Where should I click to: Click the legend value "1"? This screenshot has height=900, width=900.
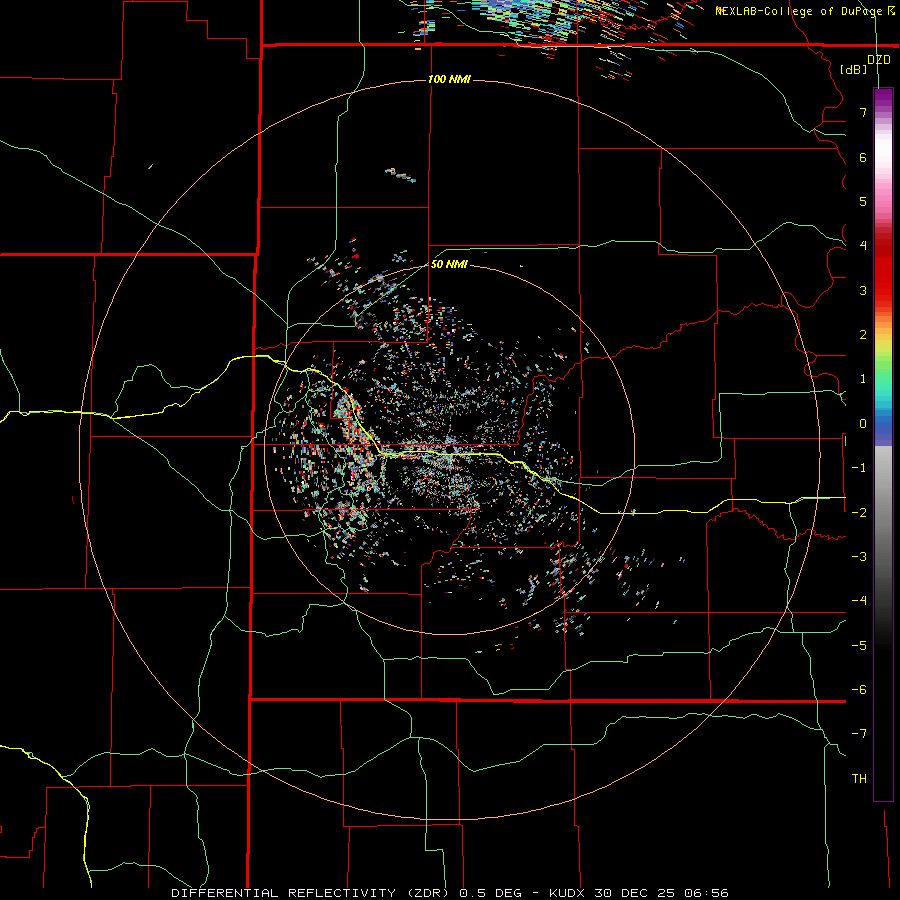863,379
